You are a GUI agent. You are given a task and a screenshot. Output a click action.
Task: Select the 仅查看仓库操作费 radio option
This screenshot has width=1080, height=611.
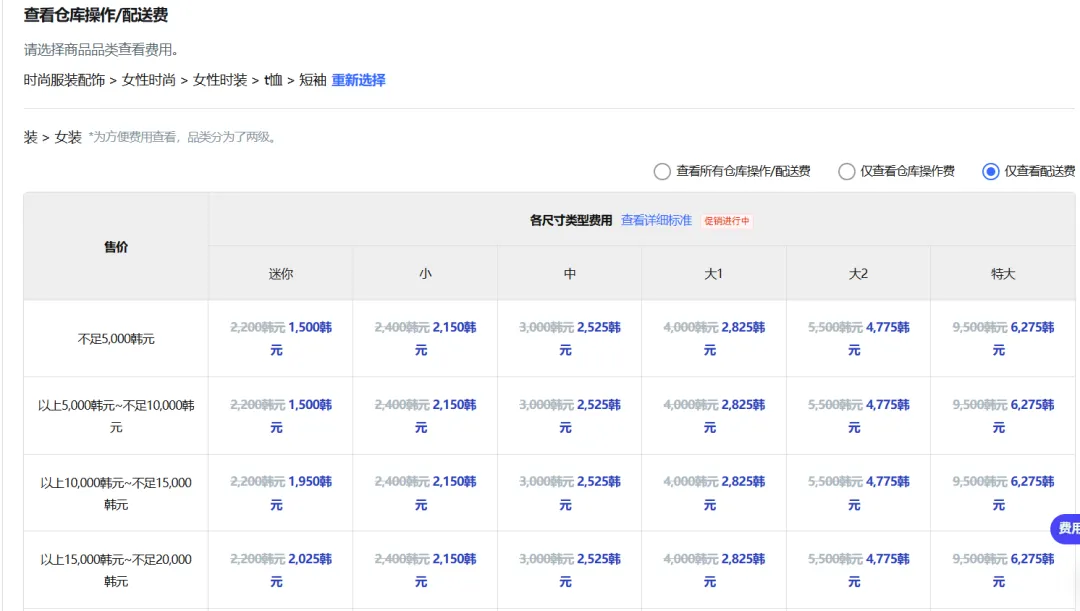click(x=847, y=171)
